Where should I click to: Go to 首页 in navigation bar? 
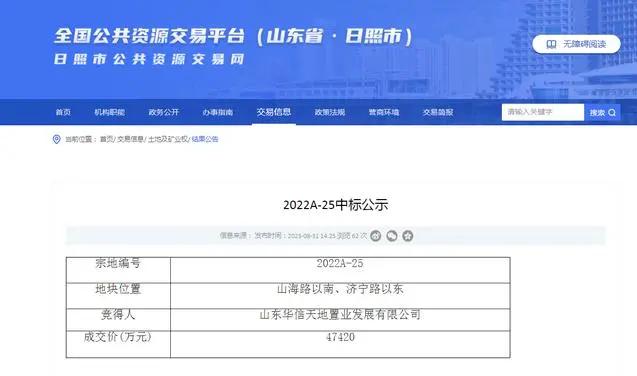63,112
